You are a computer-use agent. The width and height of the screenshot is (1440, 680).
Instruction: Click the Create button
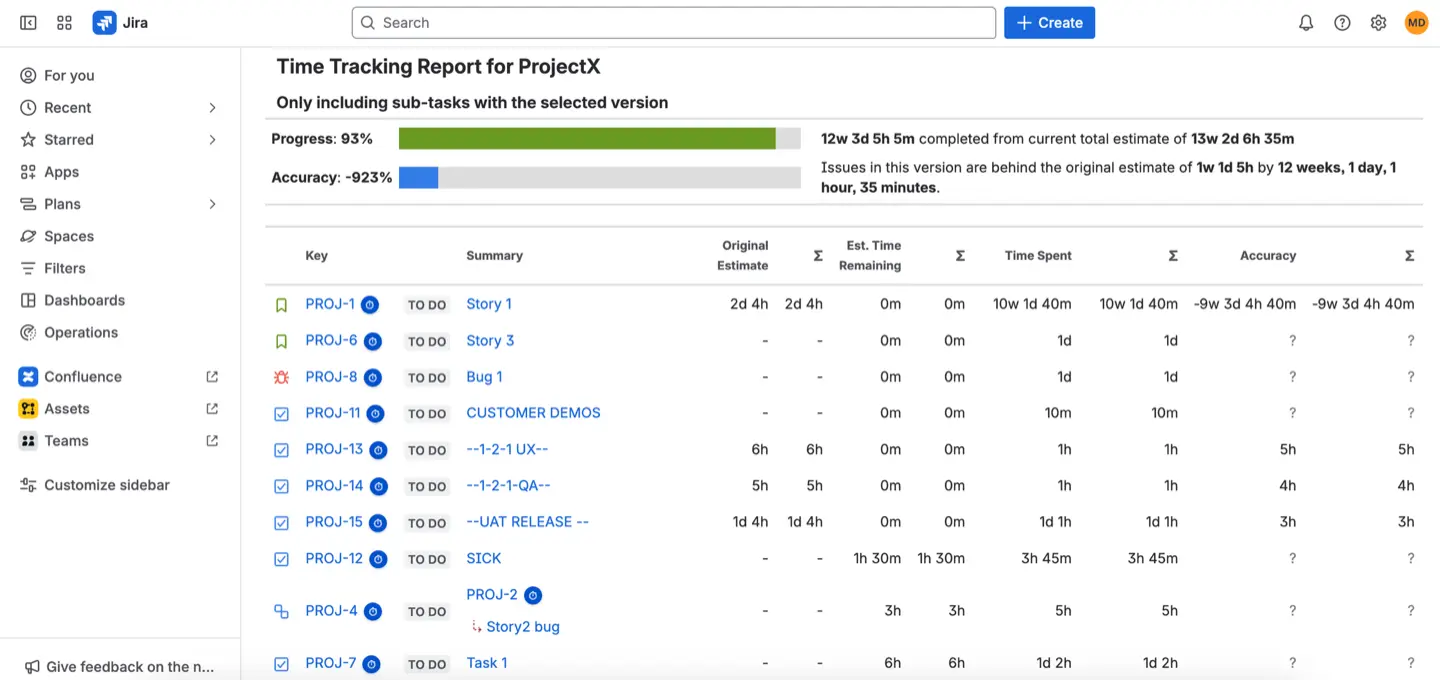click(1049, 22)
